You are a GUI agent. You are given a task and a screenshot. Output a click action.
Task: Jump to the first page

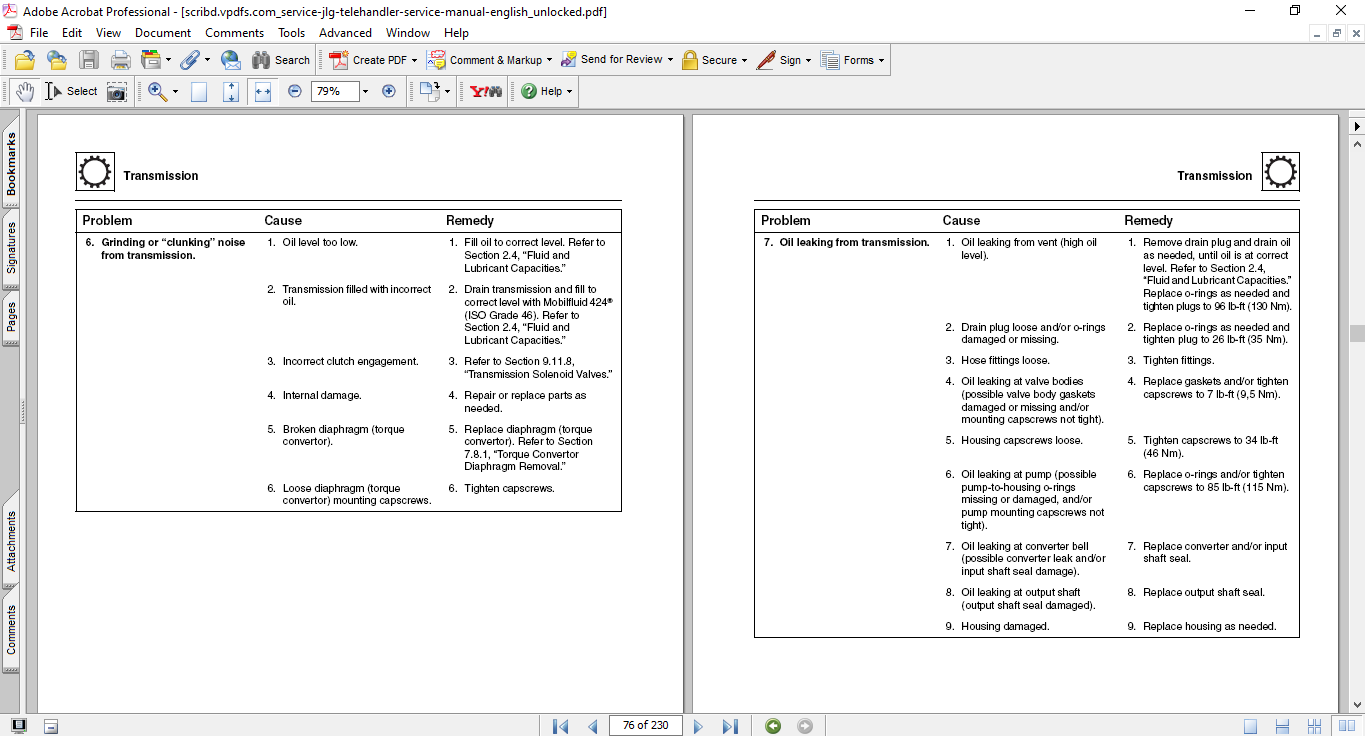[561, 726]
